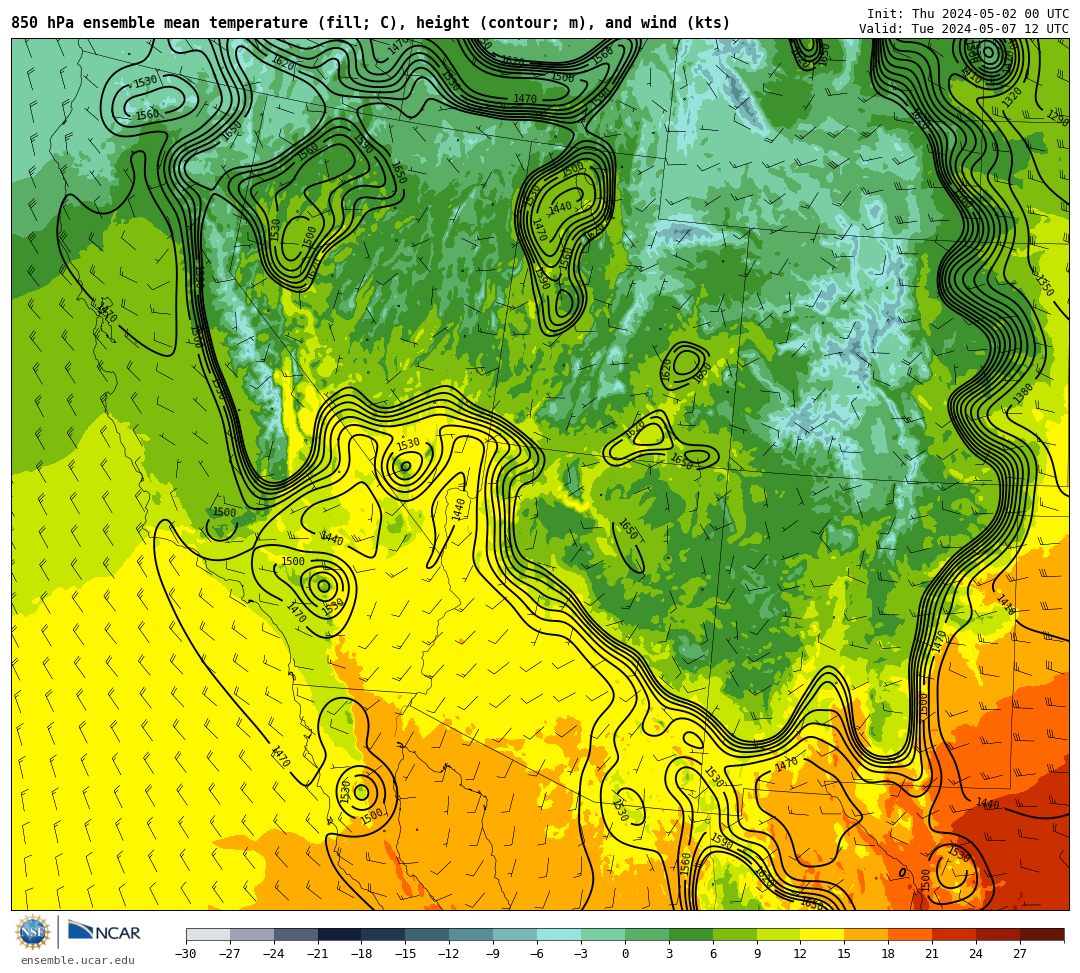Click the colorbar label '−3'

(x=581, y=954)
